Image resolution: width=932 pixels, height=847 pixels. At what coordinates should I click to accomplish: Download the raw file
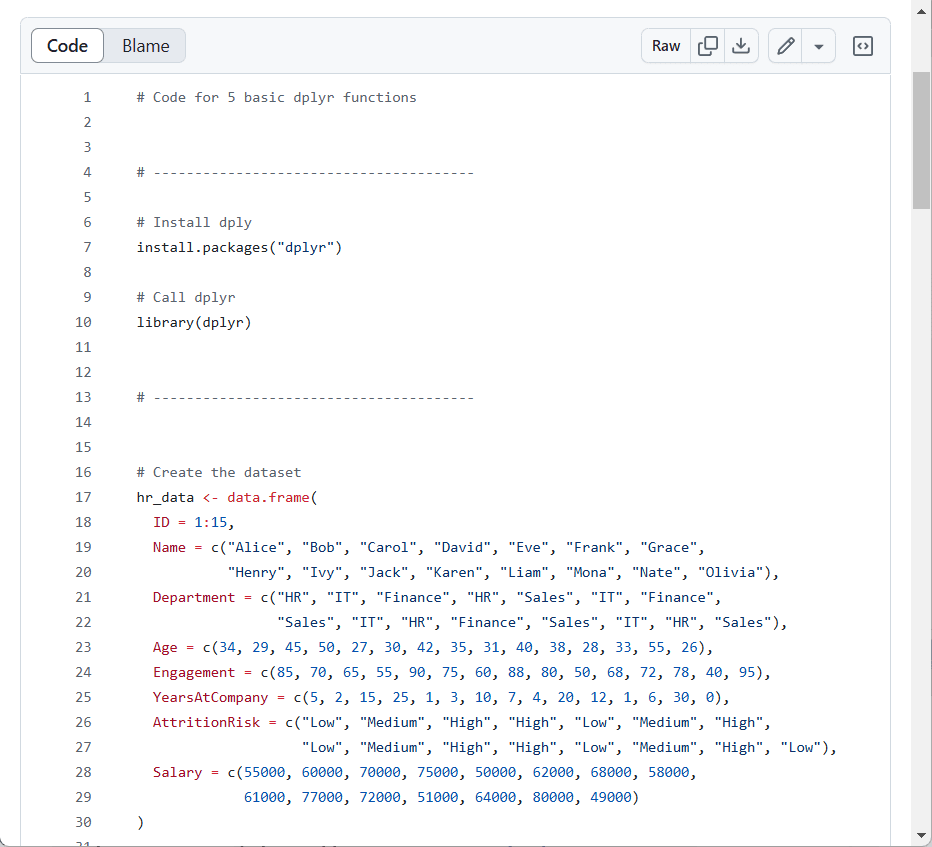[740, 46]
